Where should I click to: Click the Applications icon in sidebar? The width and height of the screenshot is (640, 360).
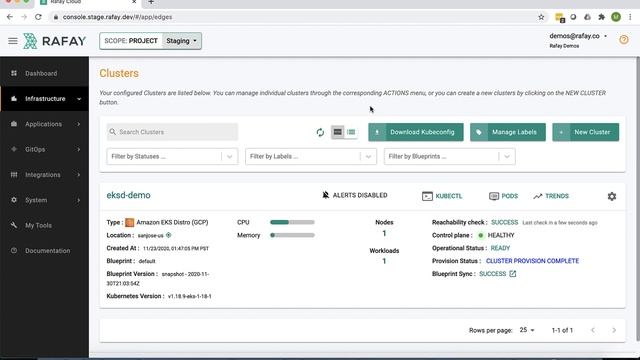click(x=14, y=124)
